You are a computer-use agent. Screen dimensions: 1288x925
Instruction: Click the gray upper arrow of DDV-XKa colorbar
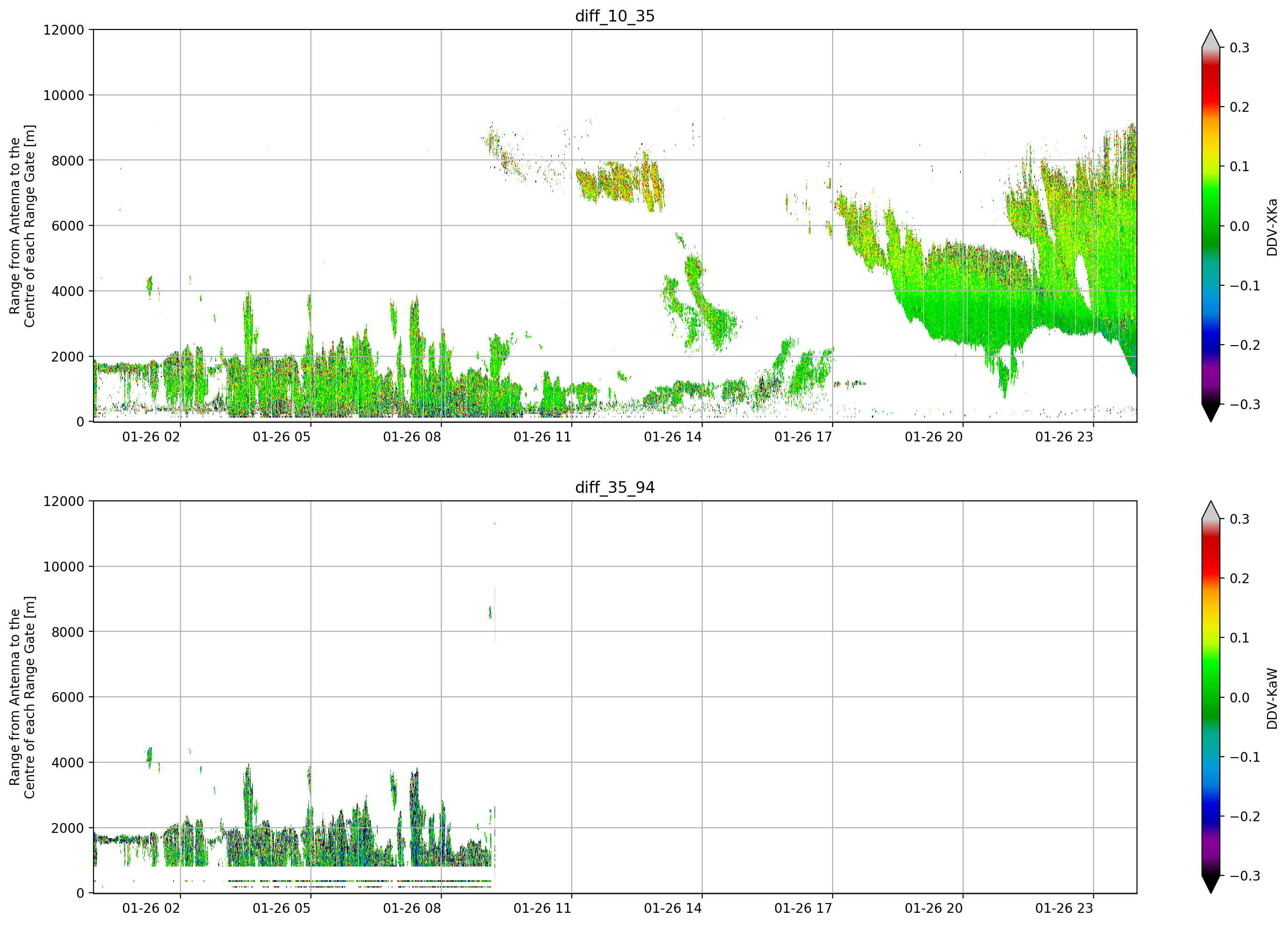pyautogui.click(x=1211, y=39)
